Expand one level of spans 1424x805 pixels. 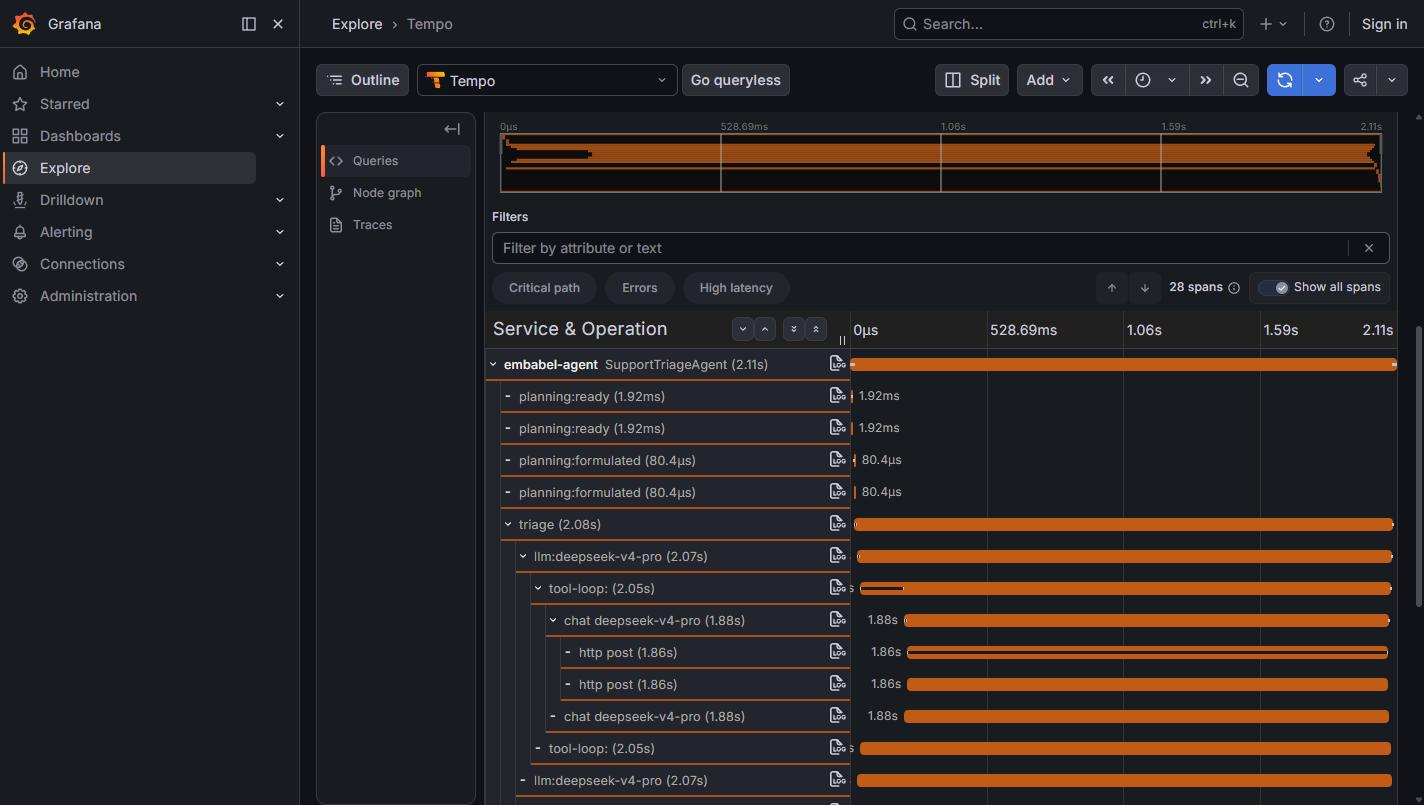[x=742, y=328]
